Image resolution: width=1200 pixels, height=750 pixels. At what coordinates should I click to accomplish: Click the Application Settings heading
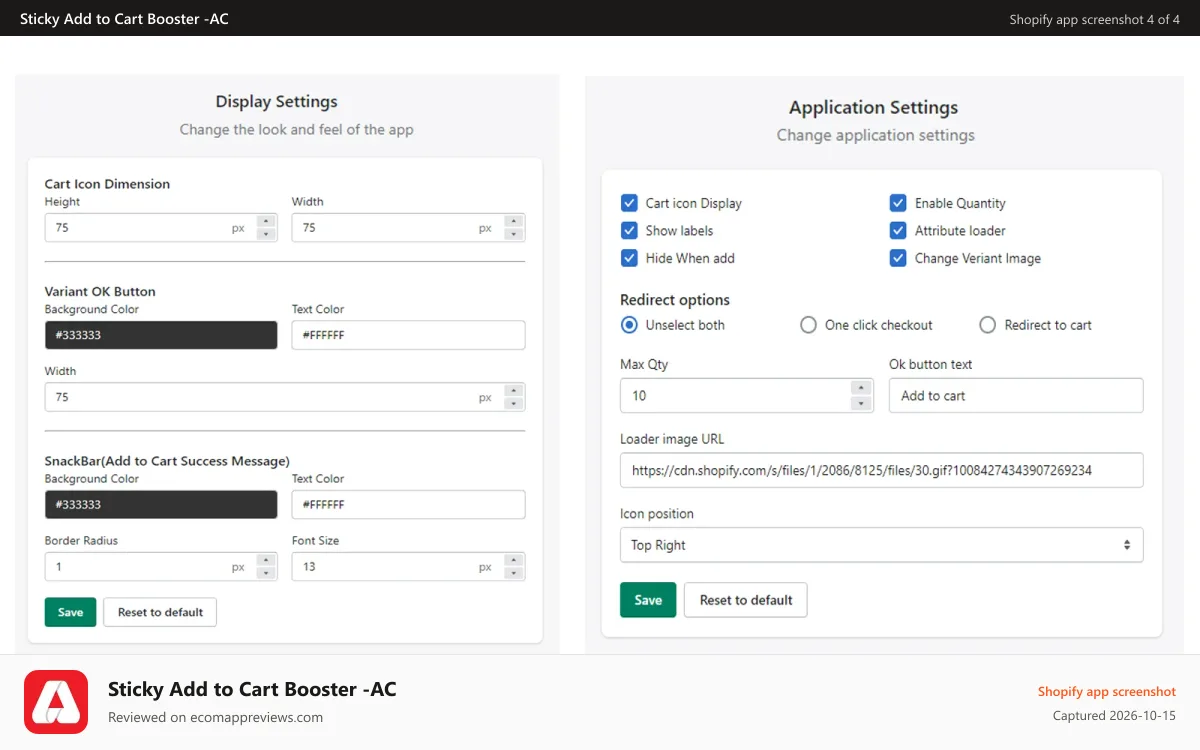[873, 108]
